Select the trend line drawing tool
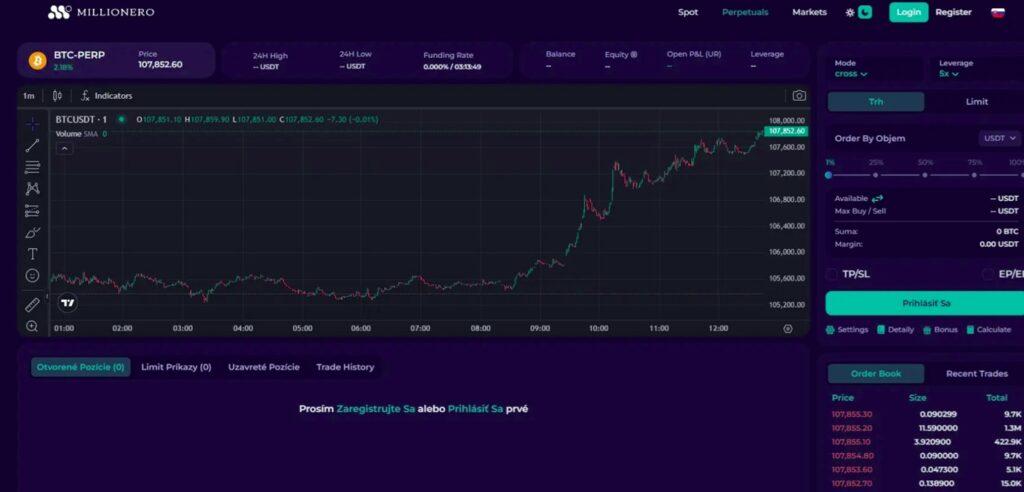Image resolution: width=1024 pixels, height=492 pixels. coord(32,146)
